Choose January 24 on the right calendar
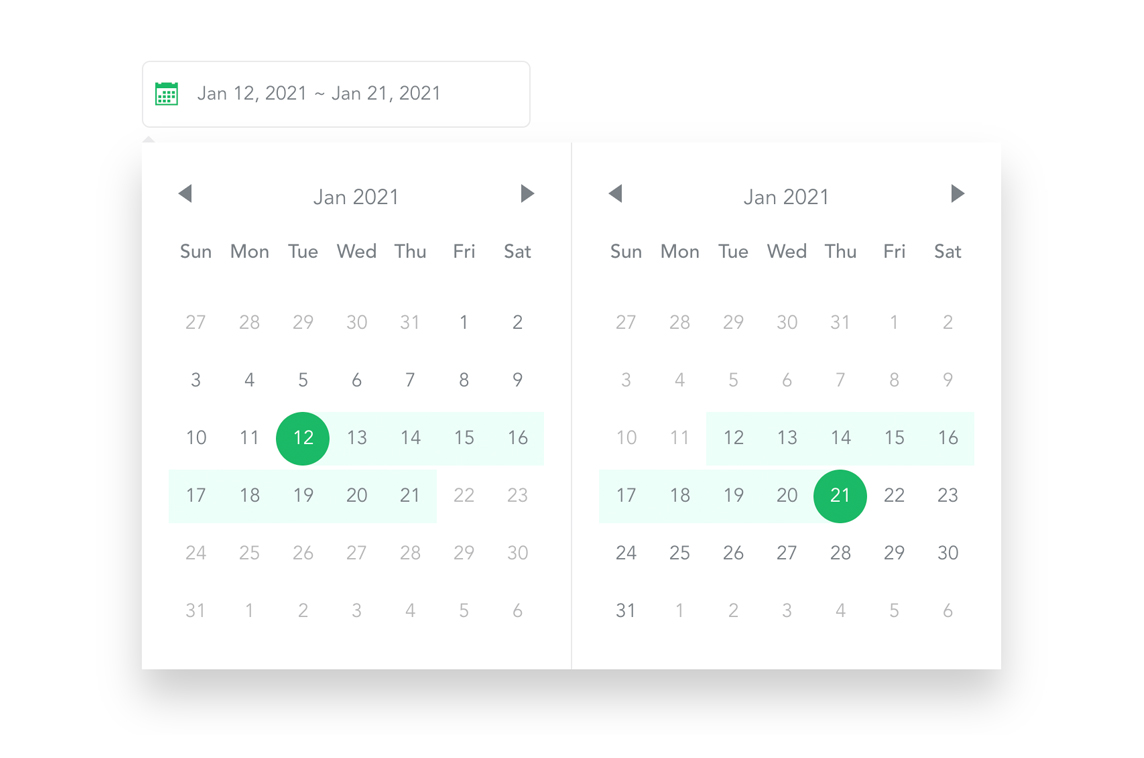The image size is (1144, 758). click(626, 553)
